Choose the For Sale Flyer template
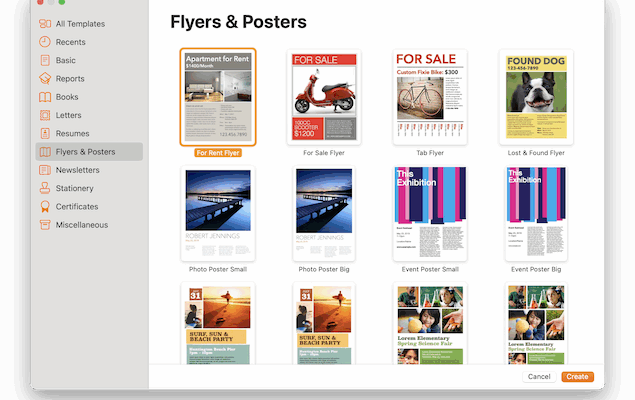The width and height of the screenshot is (635, 400). (x=323, y=97)
